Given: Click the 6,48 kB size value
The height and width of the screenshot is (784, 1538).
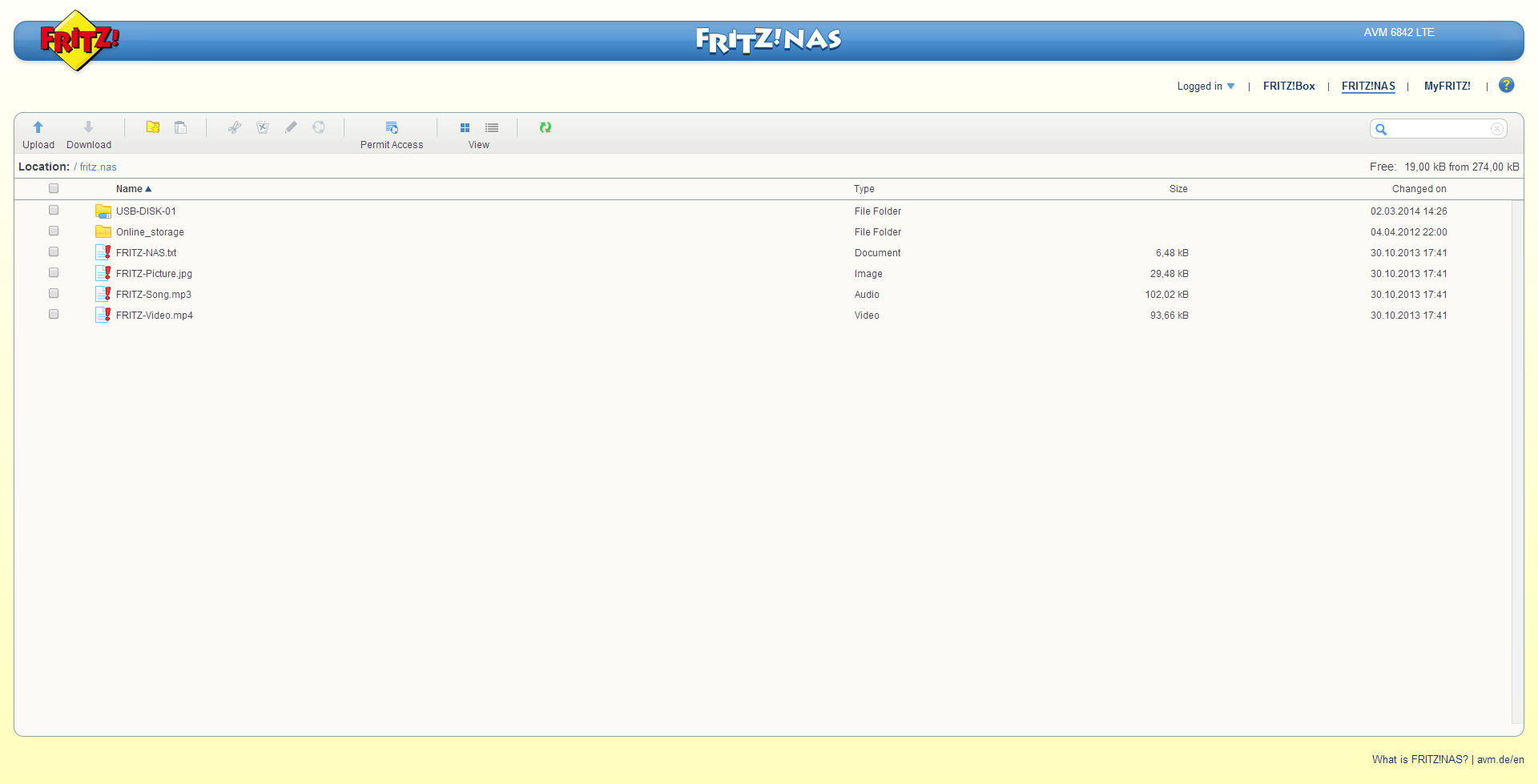Looking at the screenshot, I should [x=1172, y=253].
